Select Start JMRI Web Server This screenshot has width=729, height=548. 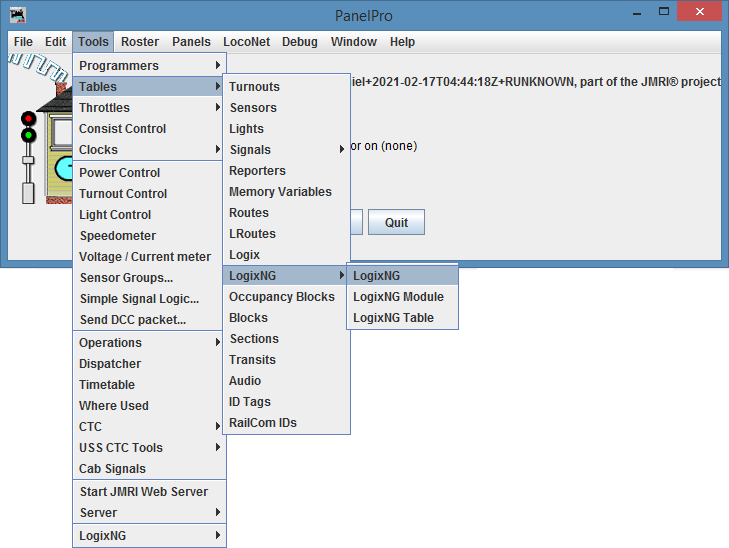click(149, 492)
